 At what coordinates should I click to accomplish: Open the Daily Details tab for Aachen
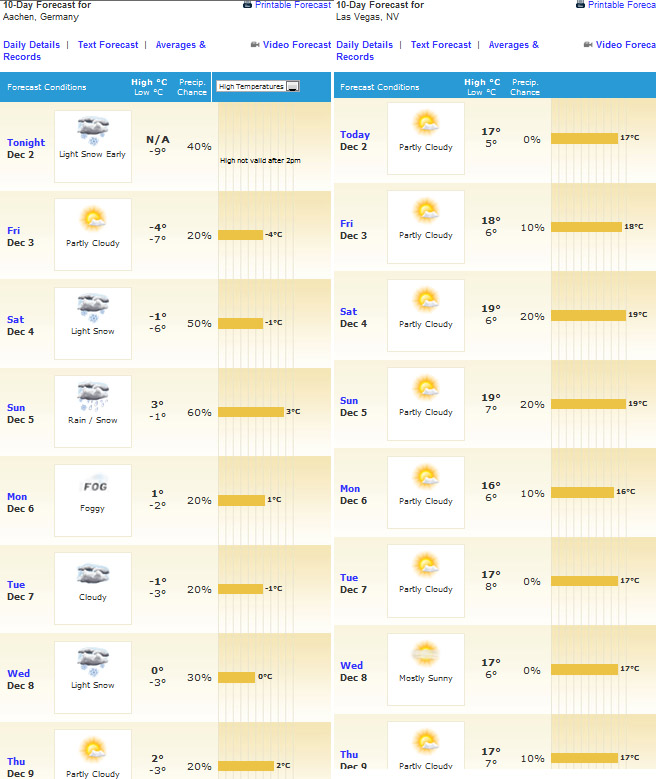click(31, 45)
